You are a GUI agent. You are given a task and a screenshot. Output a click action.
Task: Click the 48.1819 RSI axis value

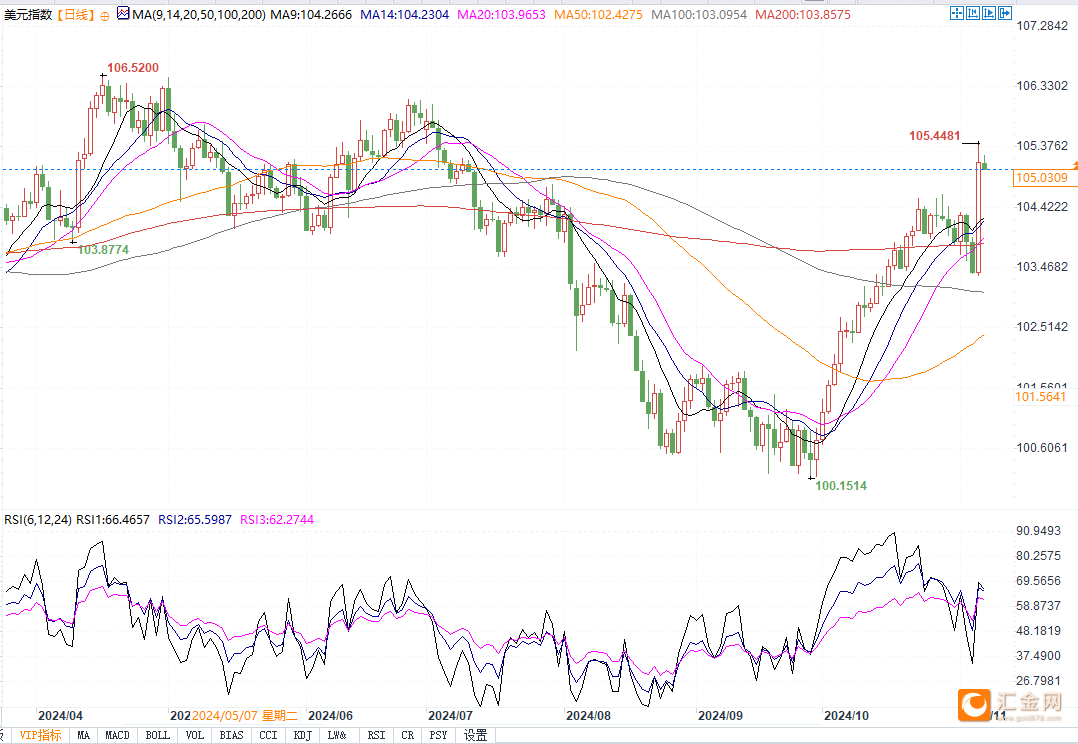coord(1038,631)
